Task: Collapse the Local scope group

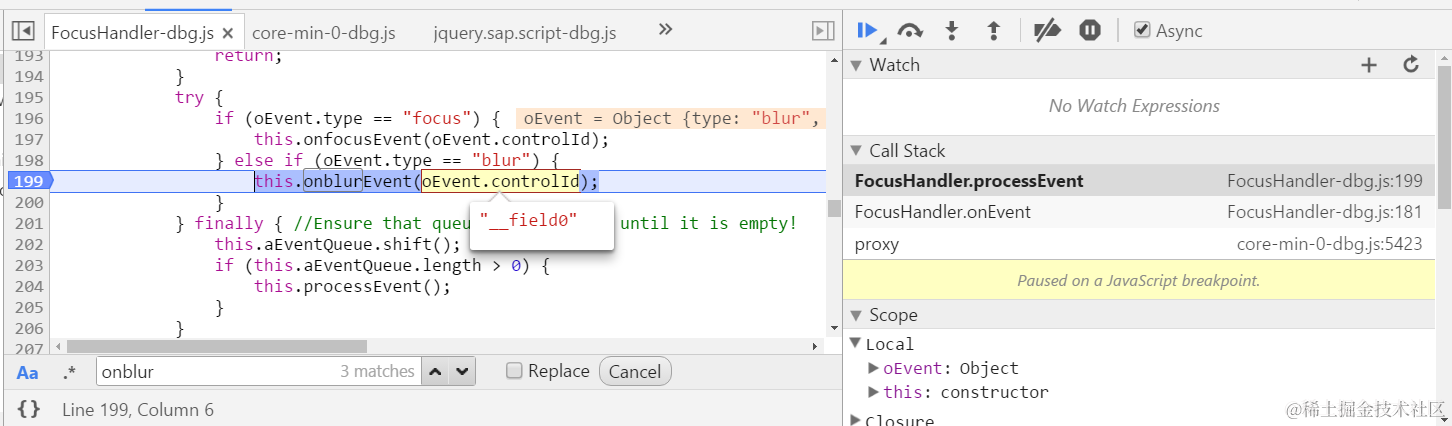Action: (856, 344)
